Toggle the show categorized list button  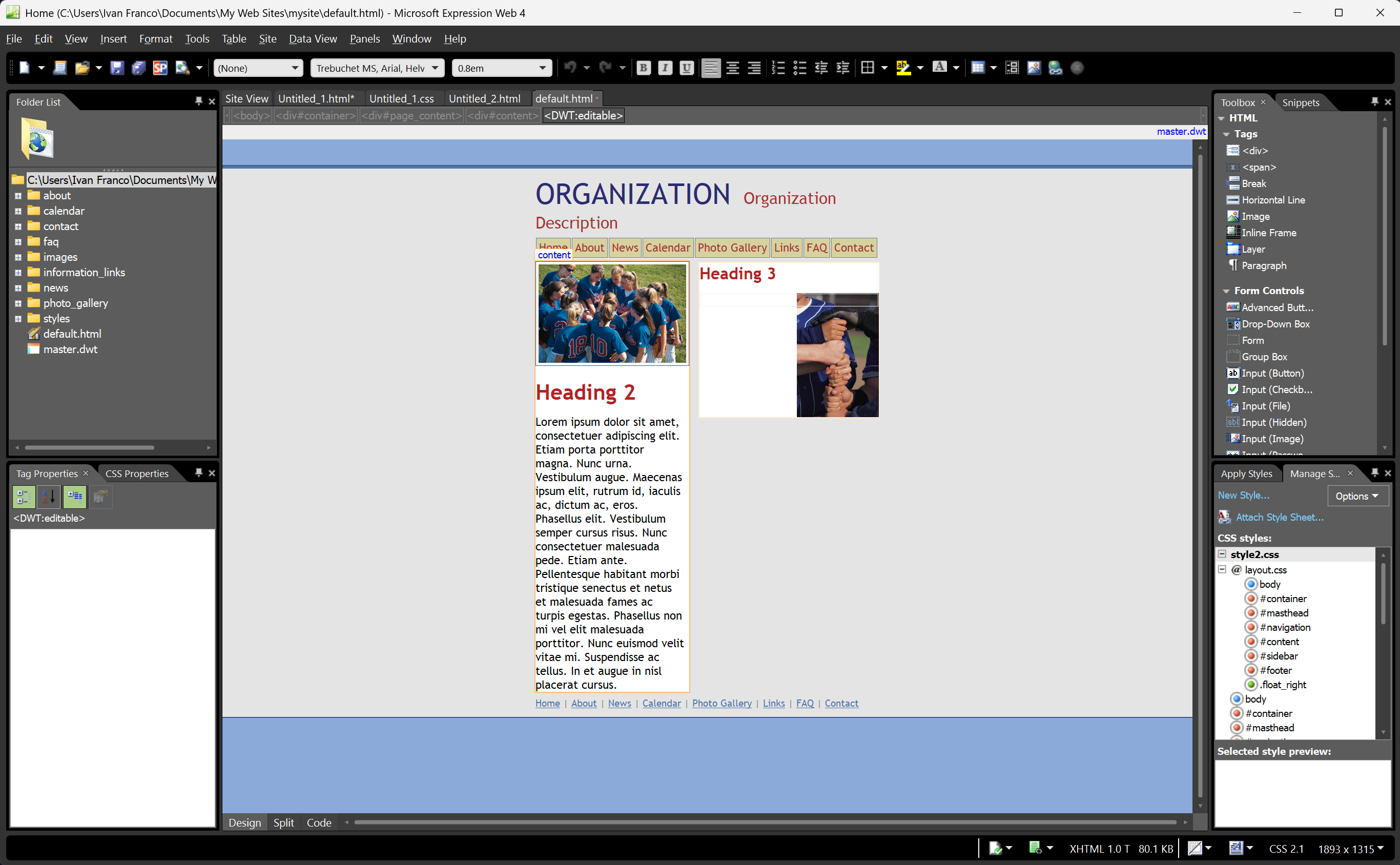click(x=24, y=497)
